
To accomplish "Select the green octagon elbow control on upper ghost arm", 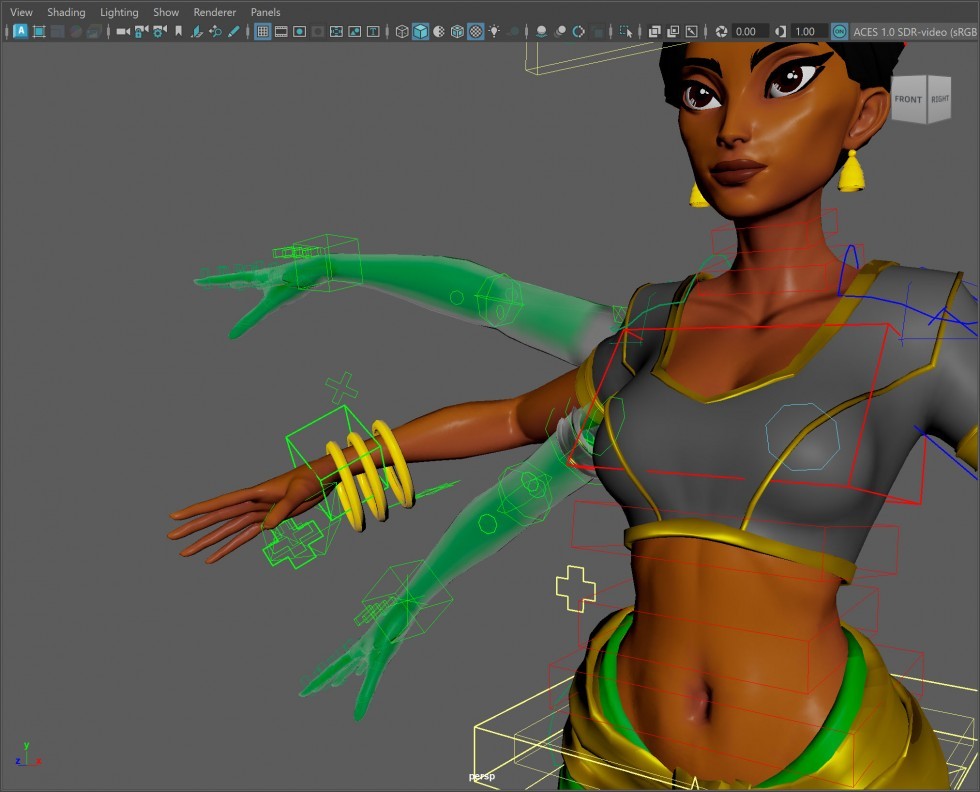I will [499, 301].
